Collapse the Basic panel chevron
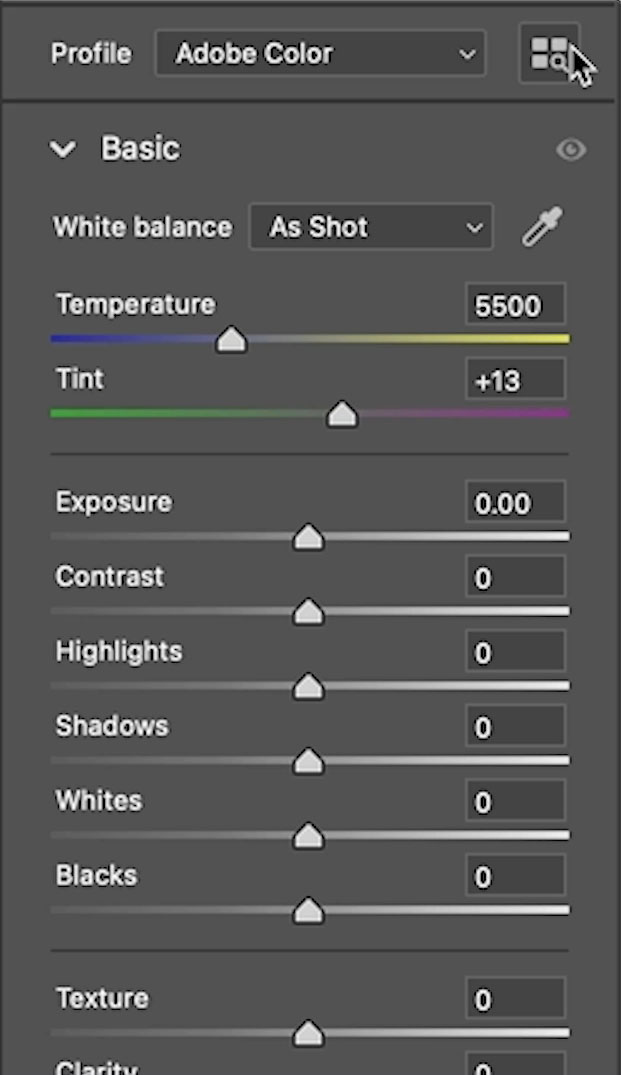 (63, 150)
